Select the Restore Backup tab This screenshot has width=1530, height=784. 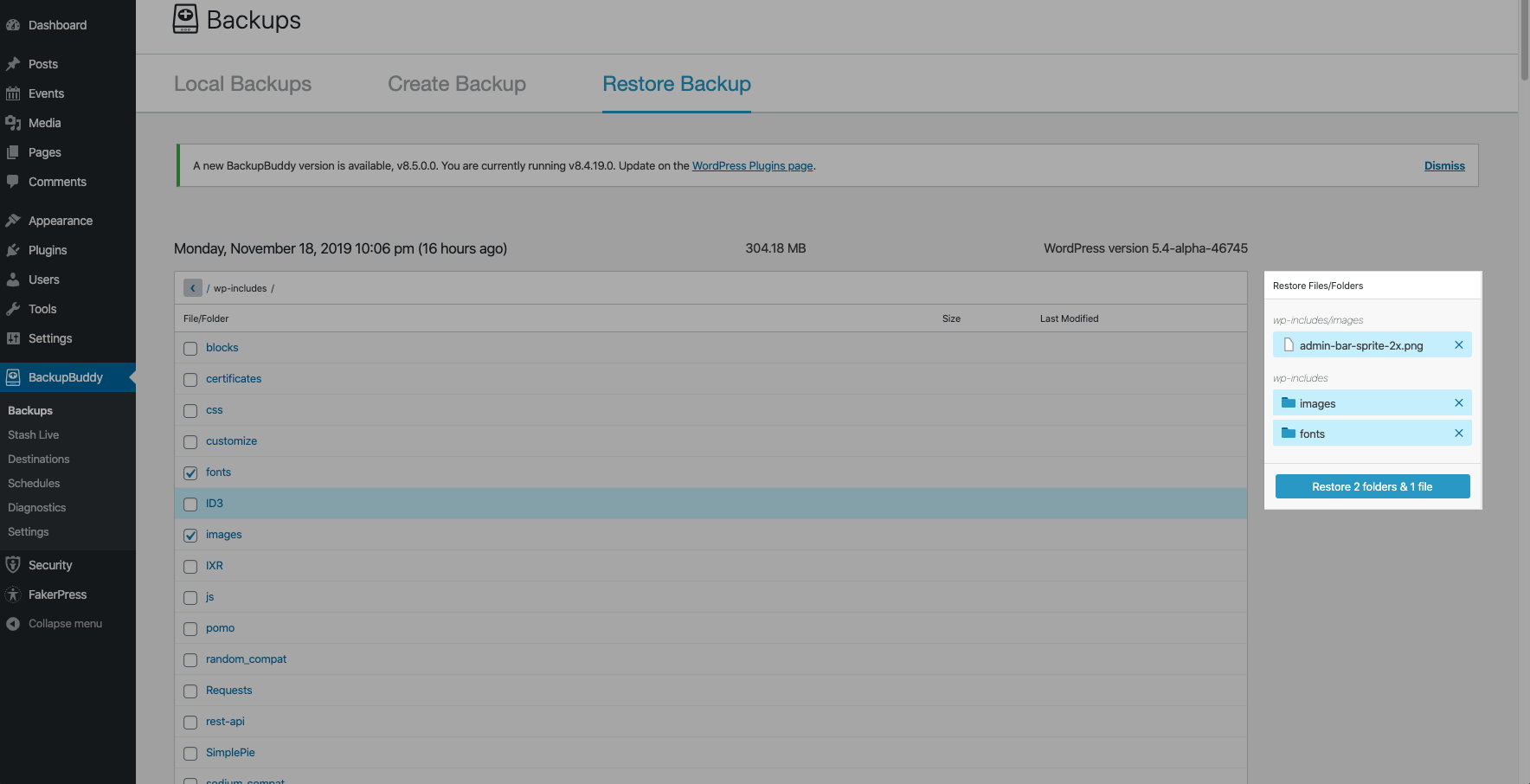tap(677, 84)
